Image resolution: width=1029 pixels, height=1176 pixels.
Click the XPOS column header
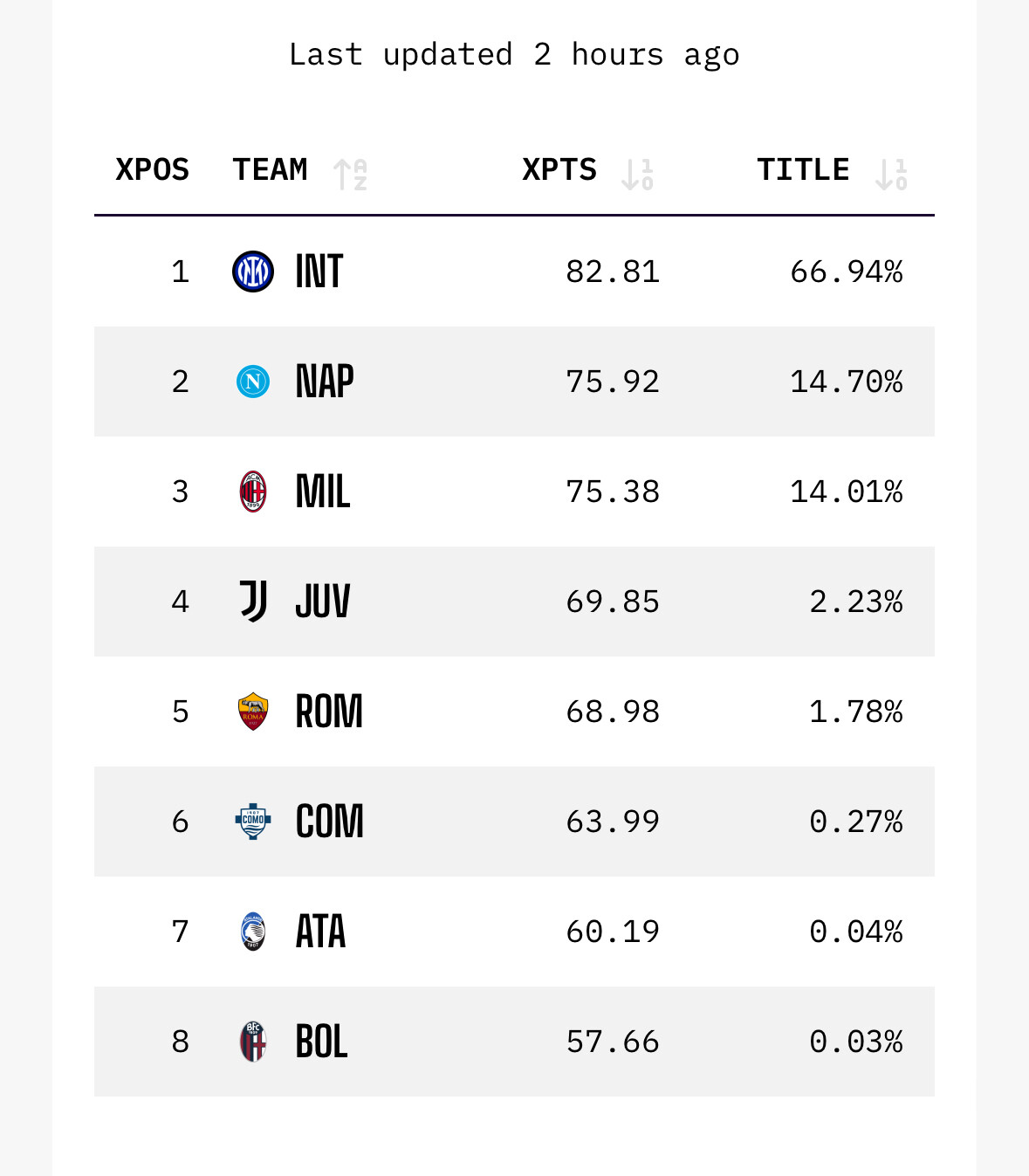pyautogui.click(x=152, y=169)
